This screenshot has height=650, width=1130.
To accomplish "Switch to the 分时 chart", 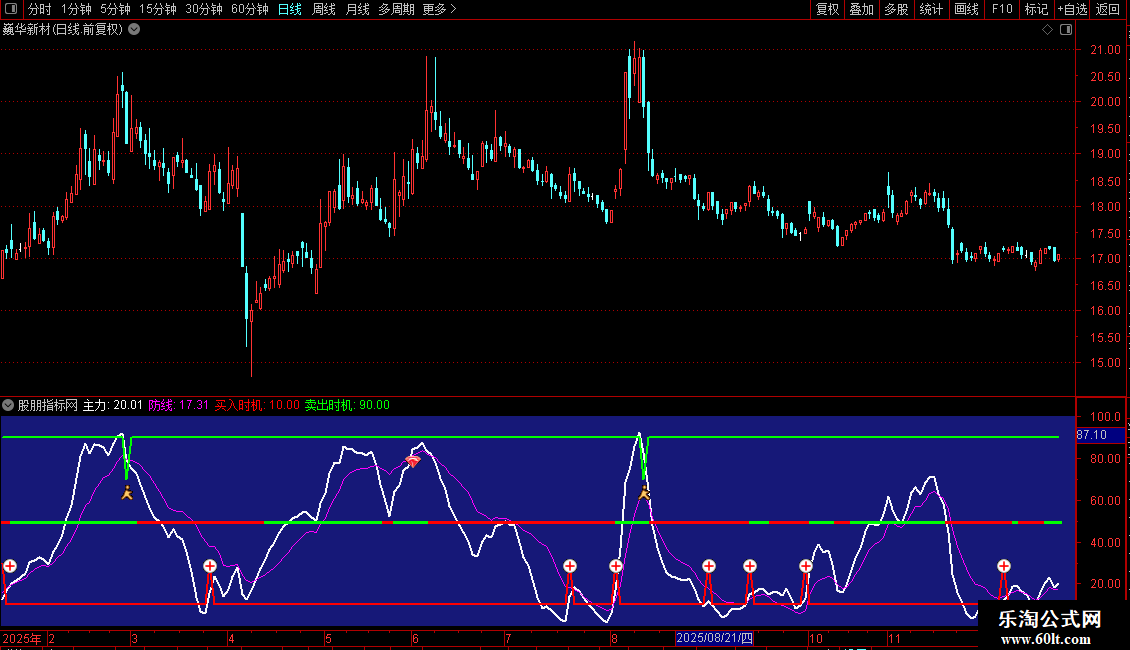I will point(40,9).
